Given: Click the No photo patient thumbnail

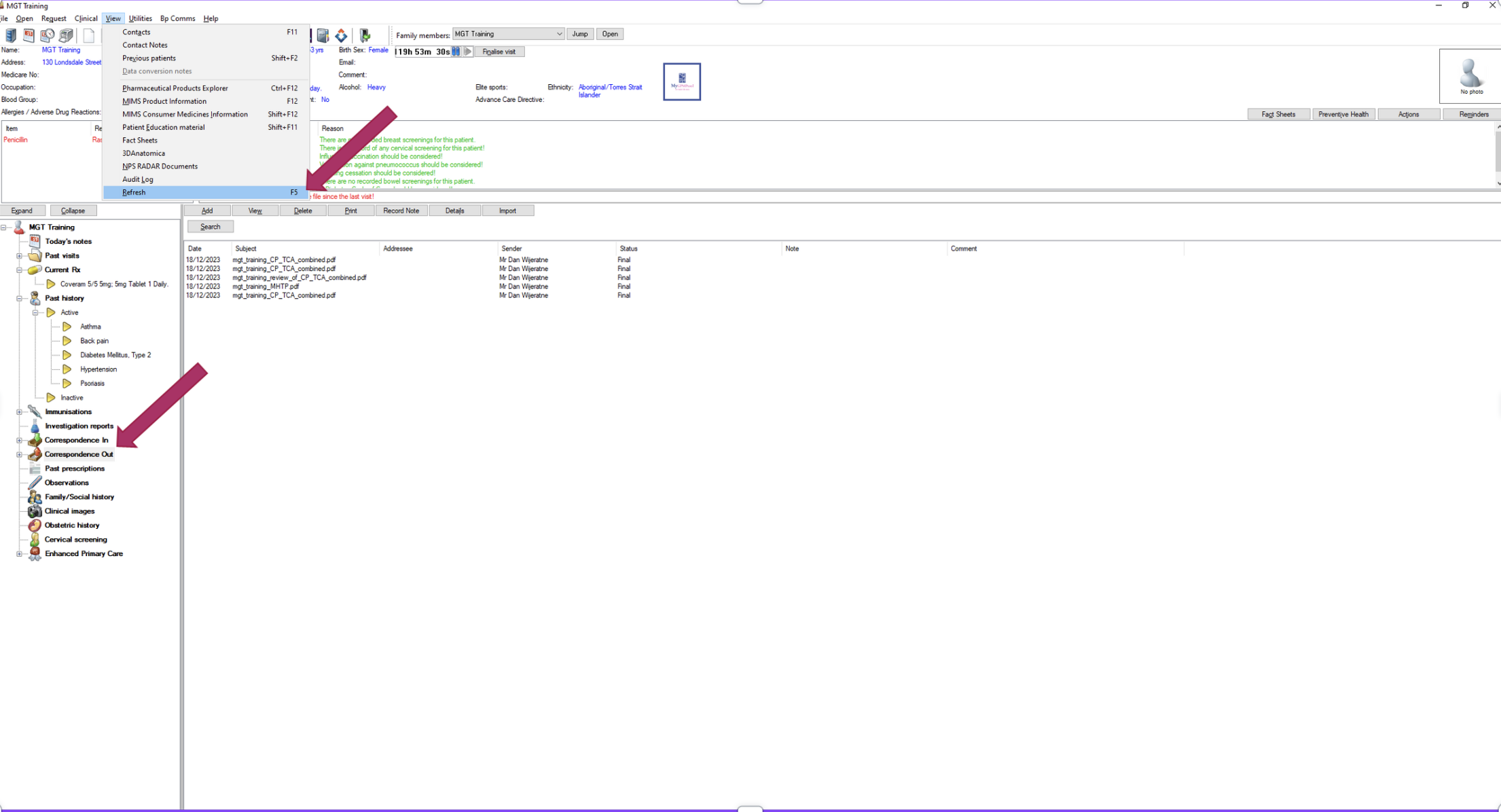Looking at the screenshot, I should tap(1470, 76).
